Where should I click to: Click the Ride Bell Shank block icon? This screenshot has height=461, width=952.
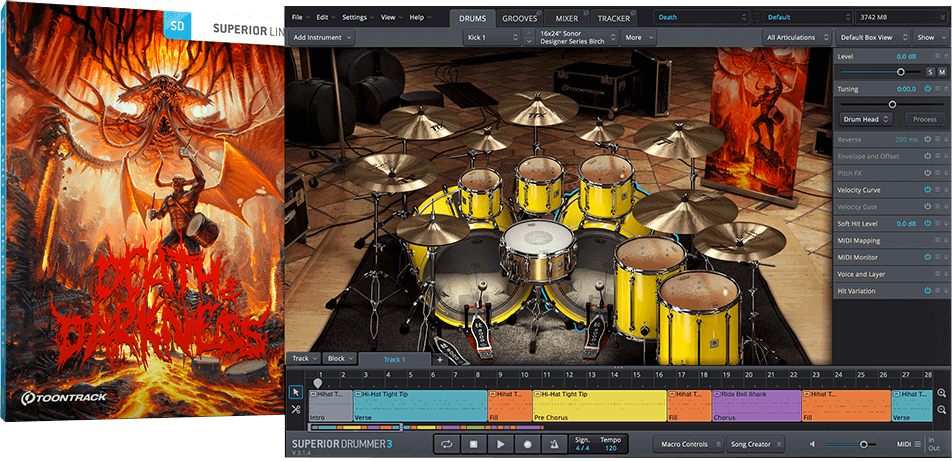(x=717, y=394)
